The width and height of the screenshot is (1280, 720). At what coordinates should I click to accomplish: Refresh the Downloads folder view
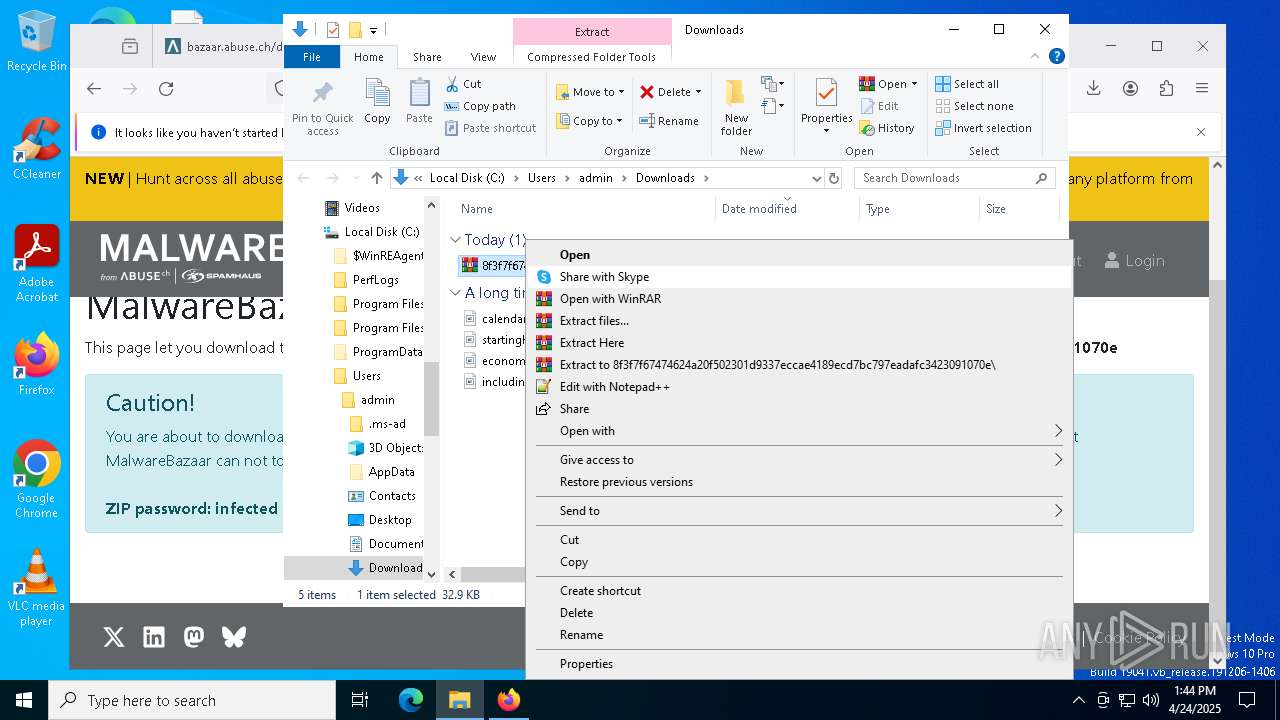[833, 178]
